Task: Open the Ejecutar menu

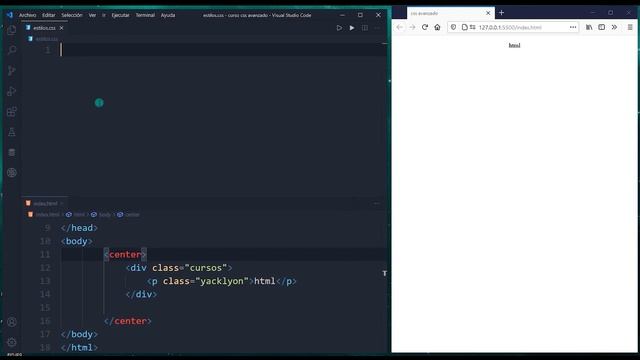Action: tap(120, 15)
